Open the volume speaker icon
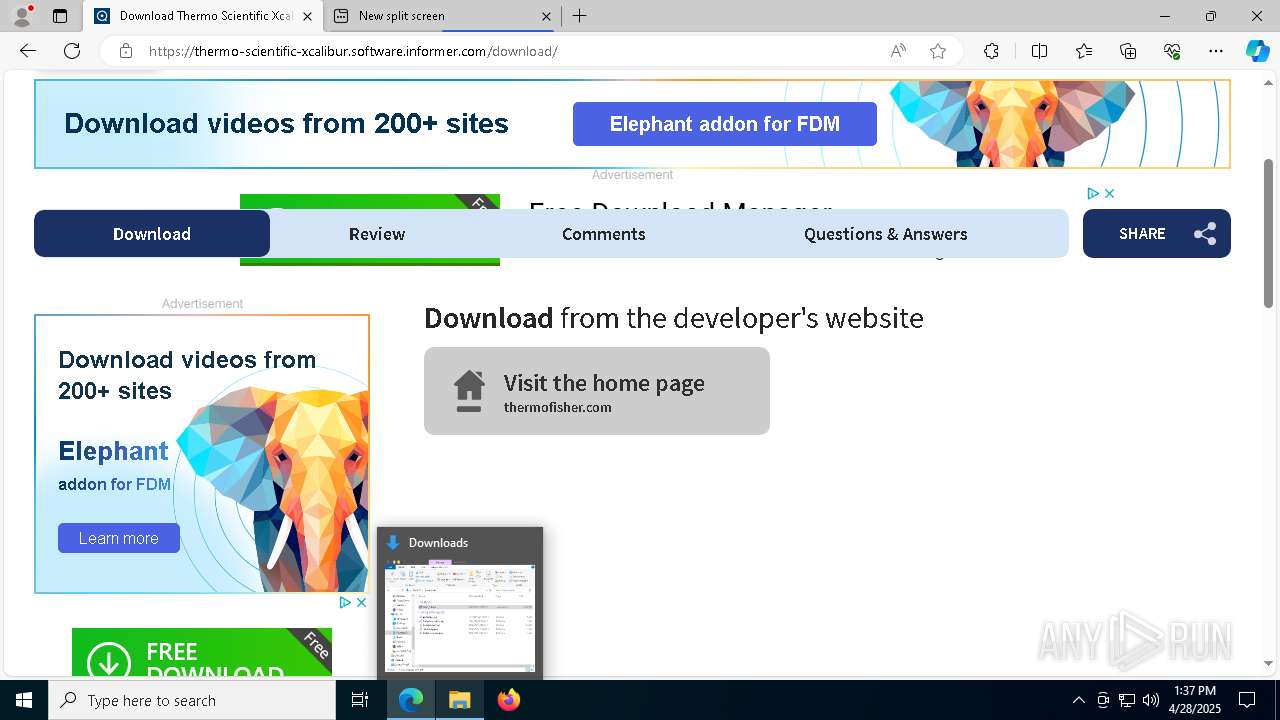This screenshot has width=1280, height=720. 1151,700
